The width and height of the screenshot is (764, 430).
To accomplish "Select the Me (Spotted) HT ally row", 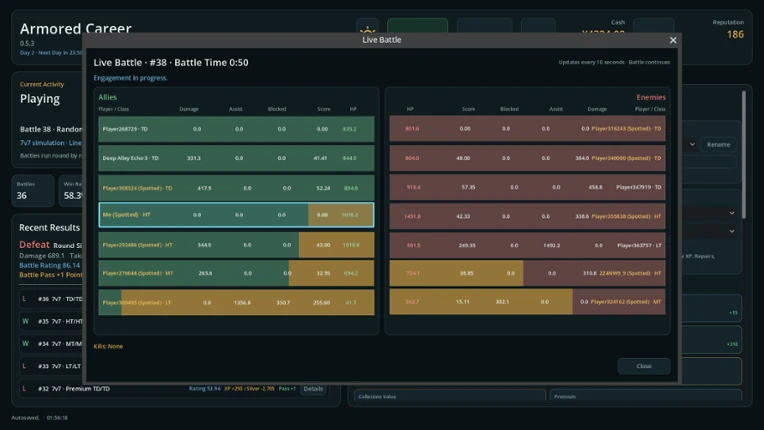I will [236, 215].
